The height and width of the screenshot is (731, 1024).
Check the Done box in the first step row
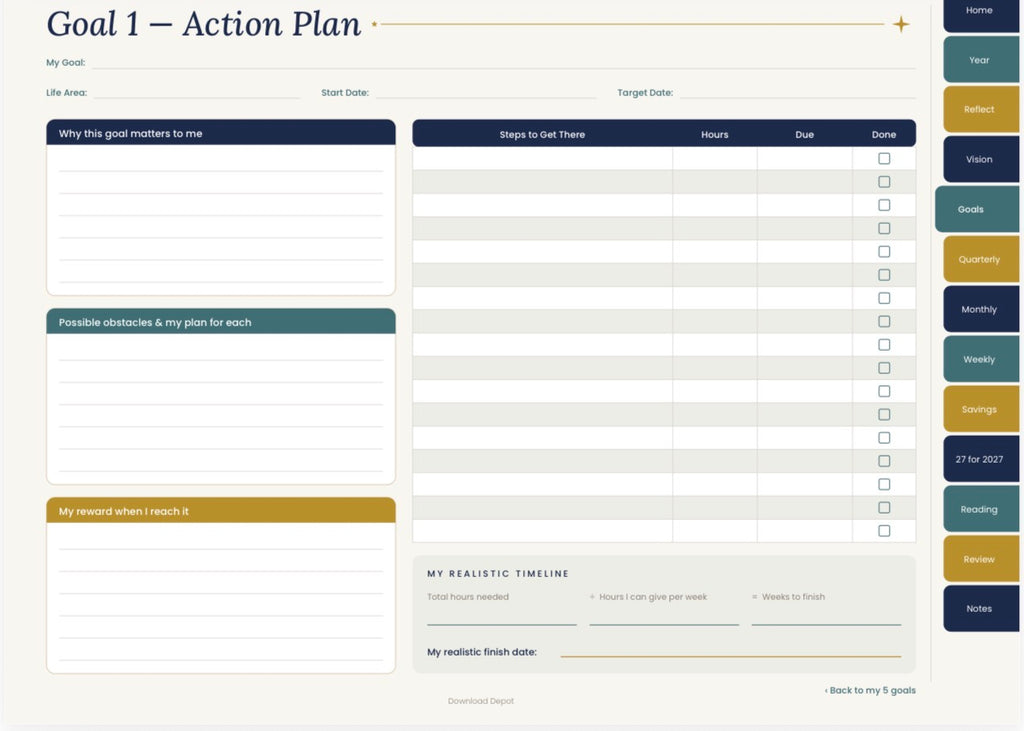tap(884, 158)
